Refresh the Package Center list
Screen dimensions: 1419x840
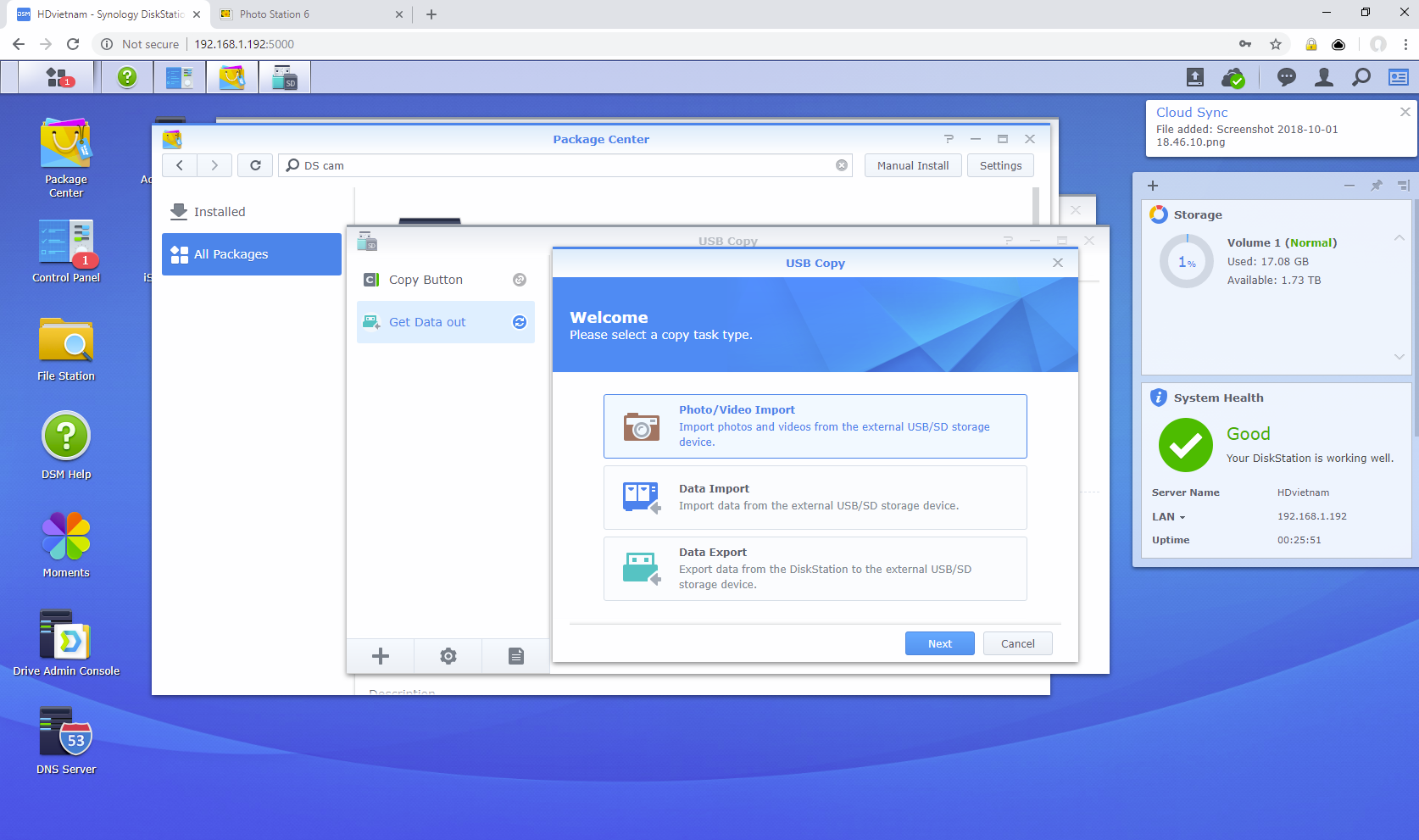(x=255, y=165)
